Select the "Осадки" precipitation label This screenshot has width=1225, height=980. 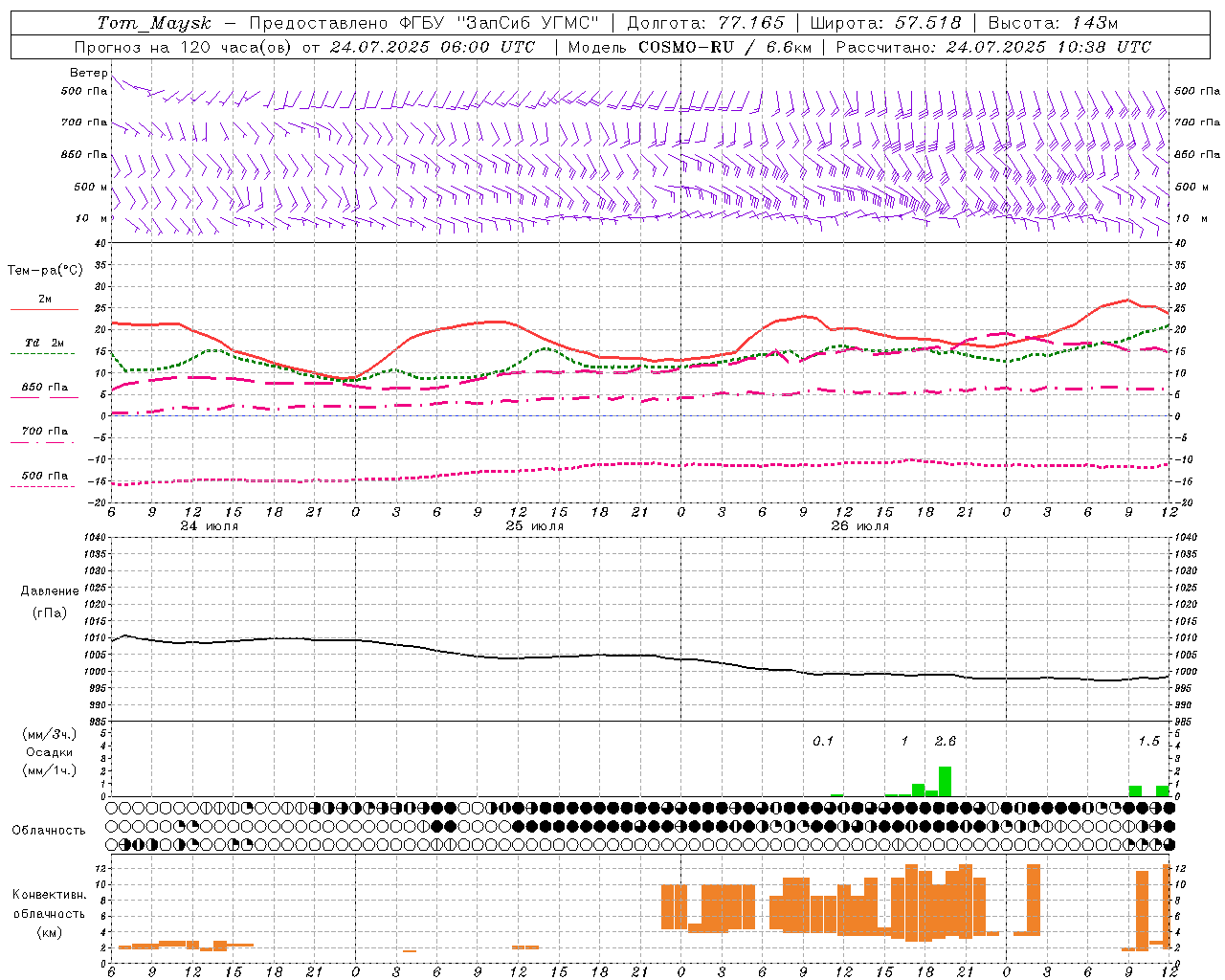[50, 752]
